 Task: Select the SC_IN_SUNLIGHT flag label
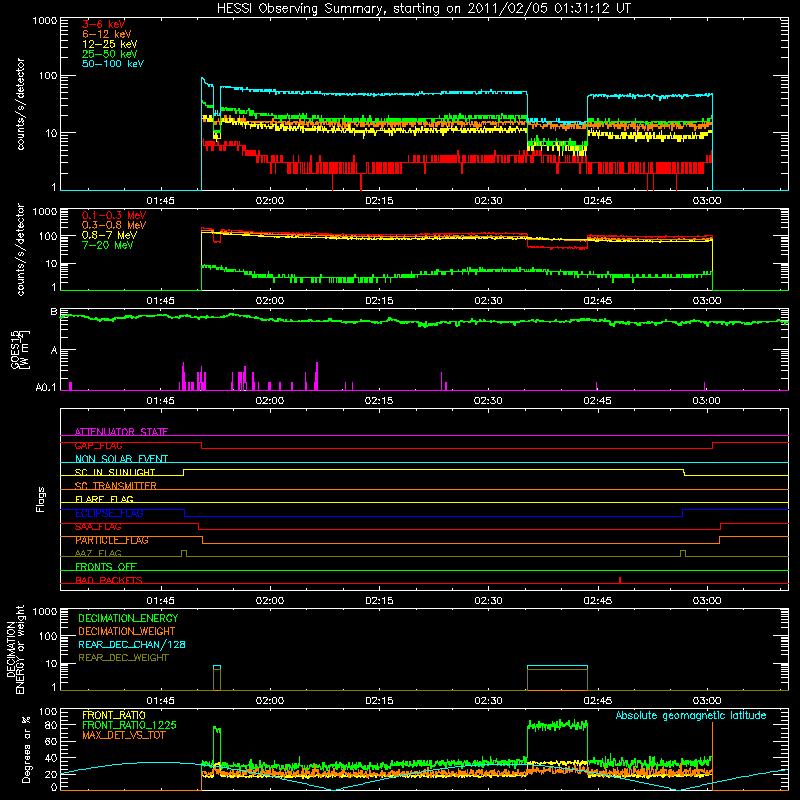point(115,472)
